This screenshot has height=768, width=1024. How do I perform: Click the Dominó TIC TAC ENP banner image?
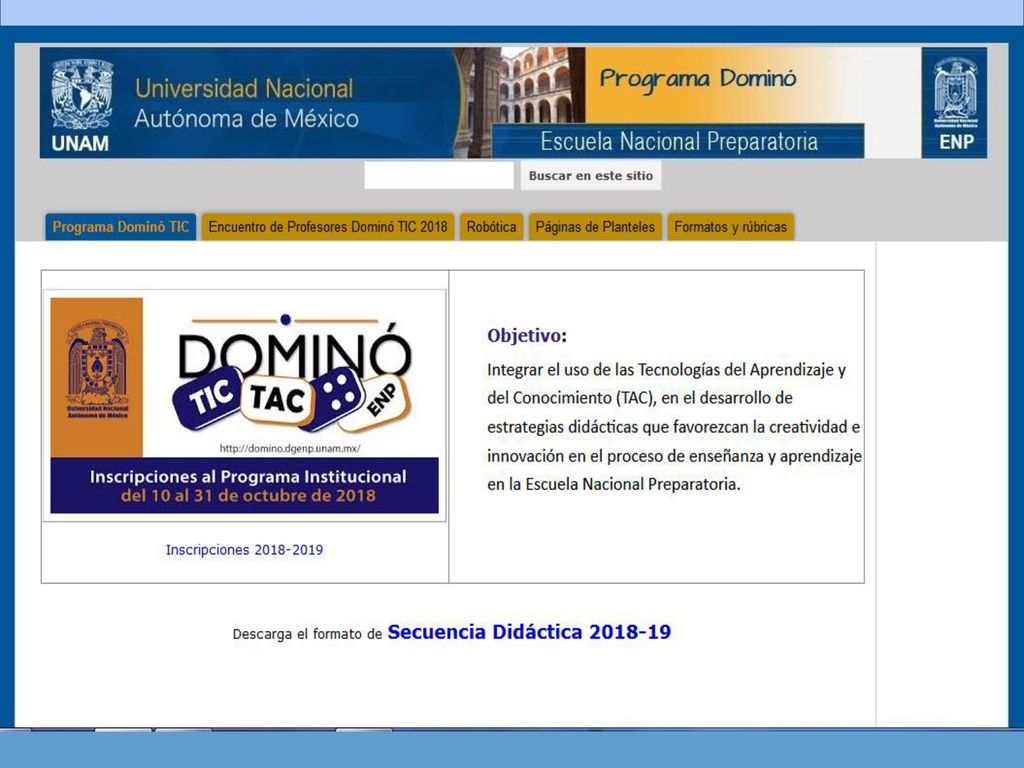click(x=244, y=406)
